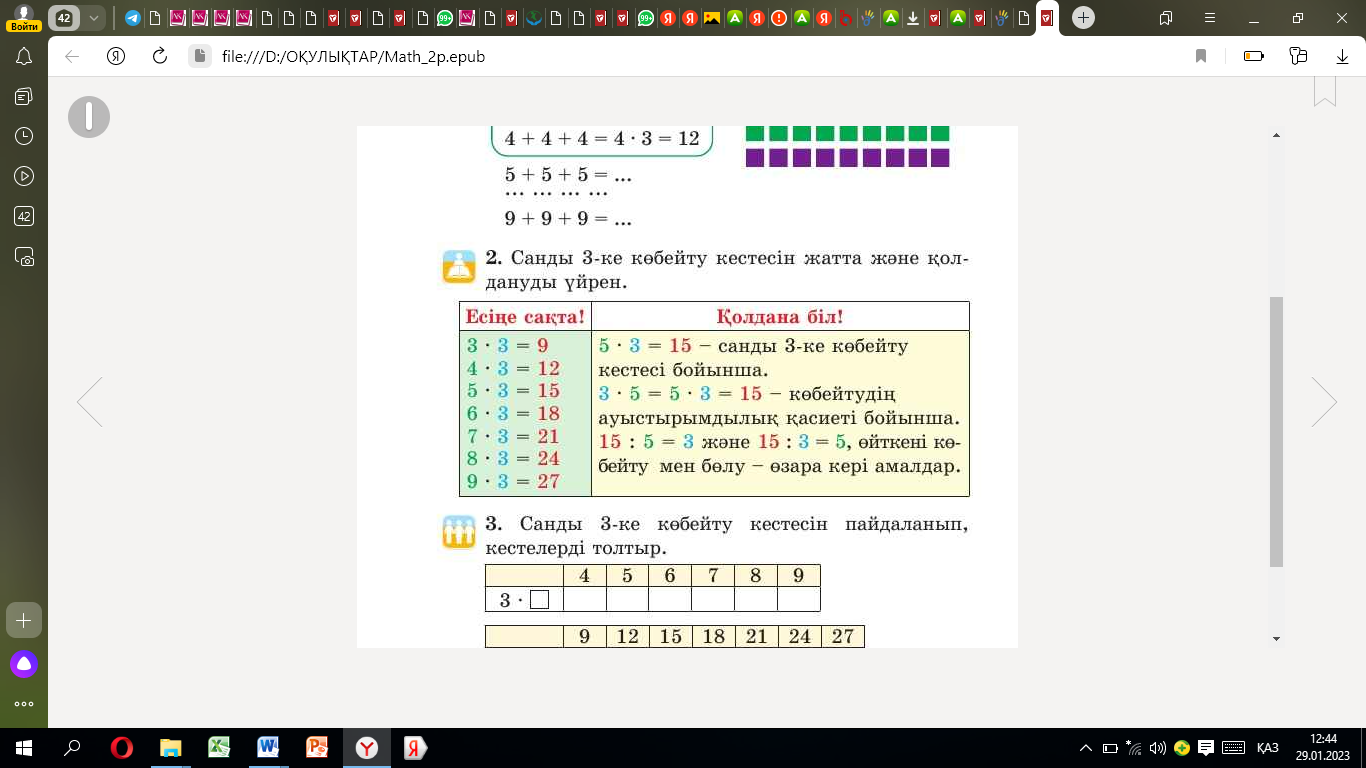Click the row "7 · 3 = 21"
The height and width of the screenshot is (768, 1366).
click(513, 436)
